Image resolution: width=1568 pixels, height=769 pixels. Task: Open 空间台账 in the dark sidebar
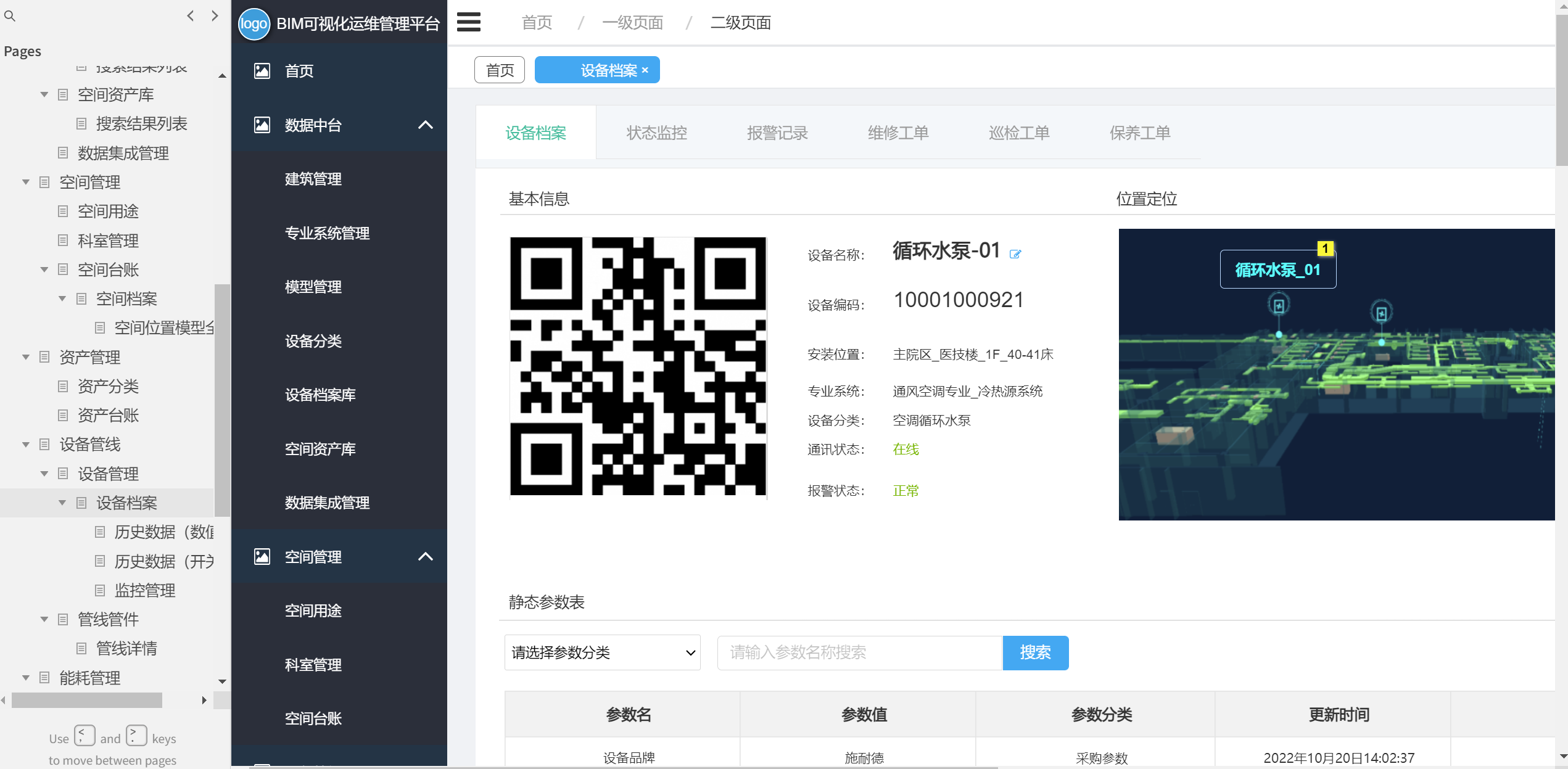[x=313, y=718]
